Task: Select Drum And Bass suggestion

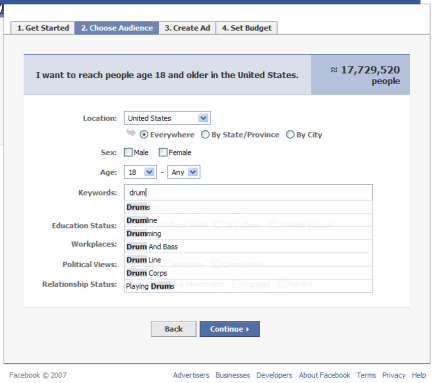Action: point(248,246)
